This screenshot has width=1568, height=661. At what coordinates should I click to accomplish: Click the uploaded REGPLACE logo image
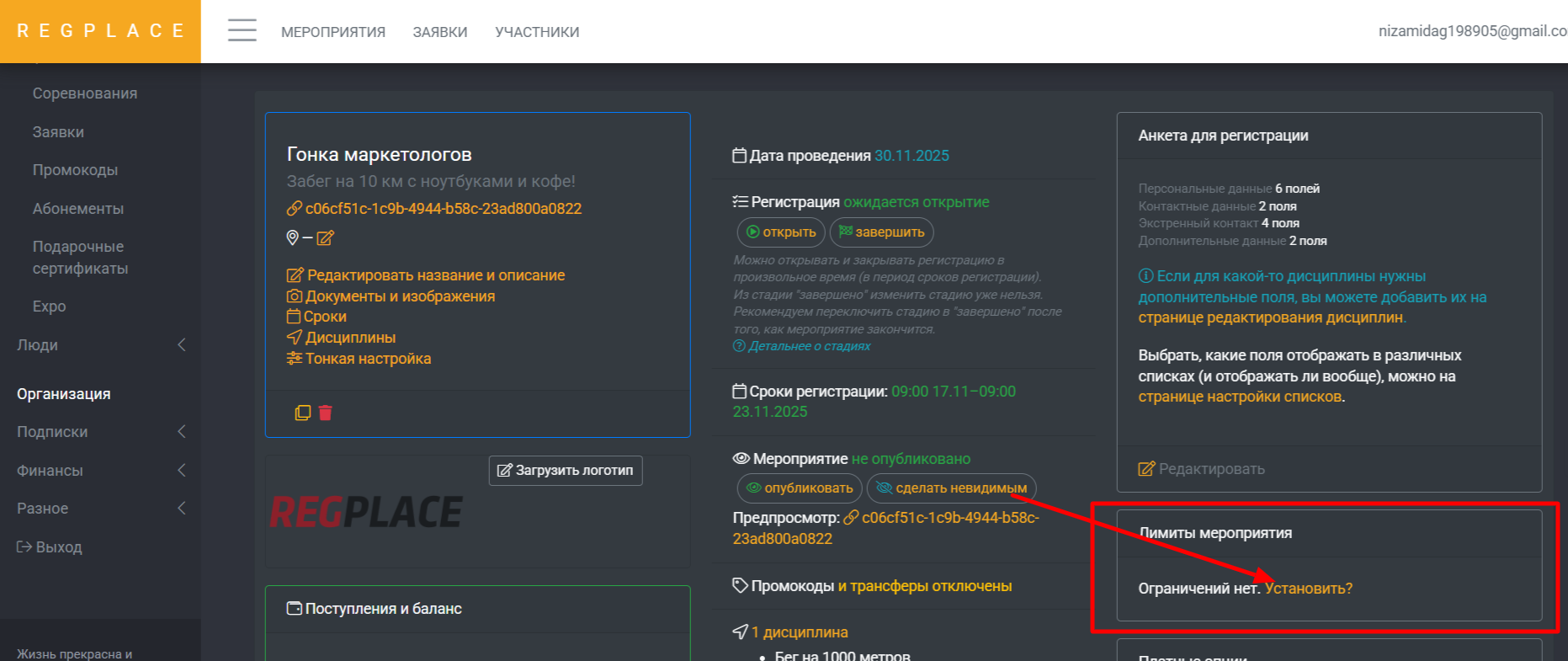click(366, 512)
